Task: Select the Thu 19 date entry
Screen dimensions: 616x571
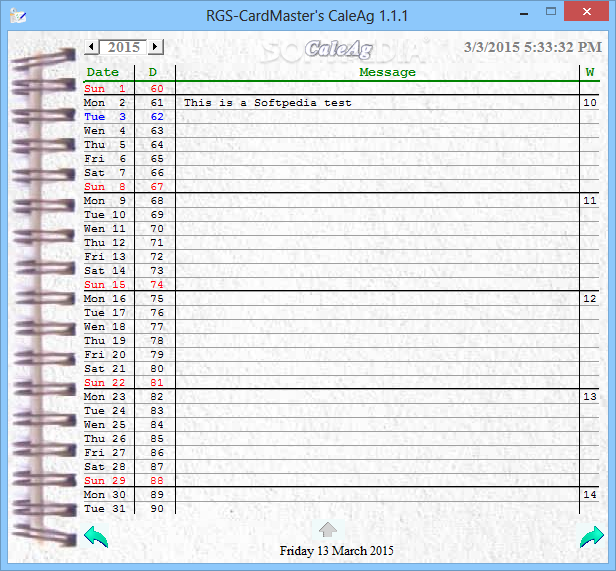Action: [x=104, y=341]
